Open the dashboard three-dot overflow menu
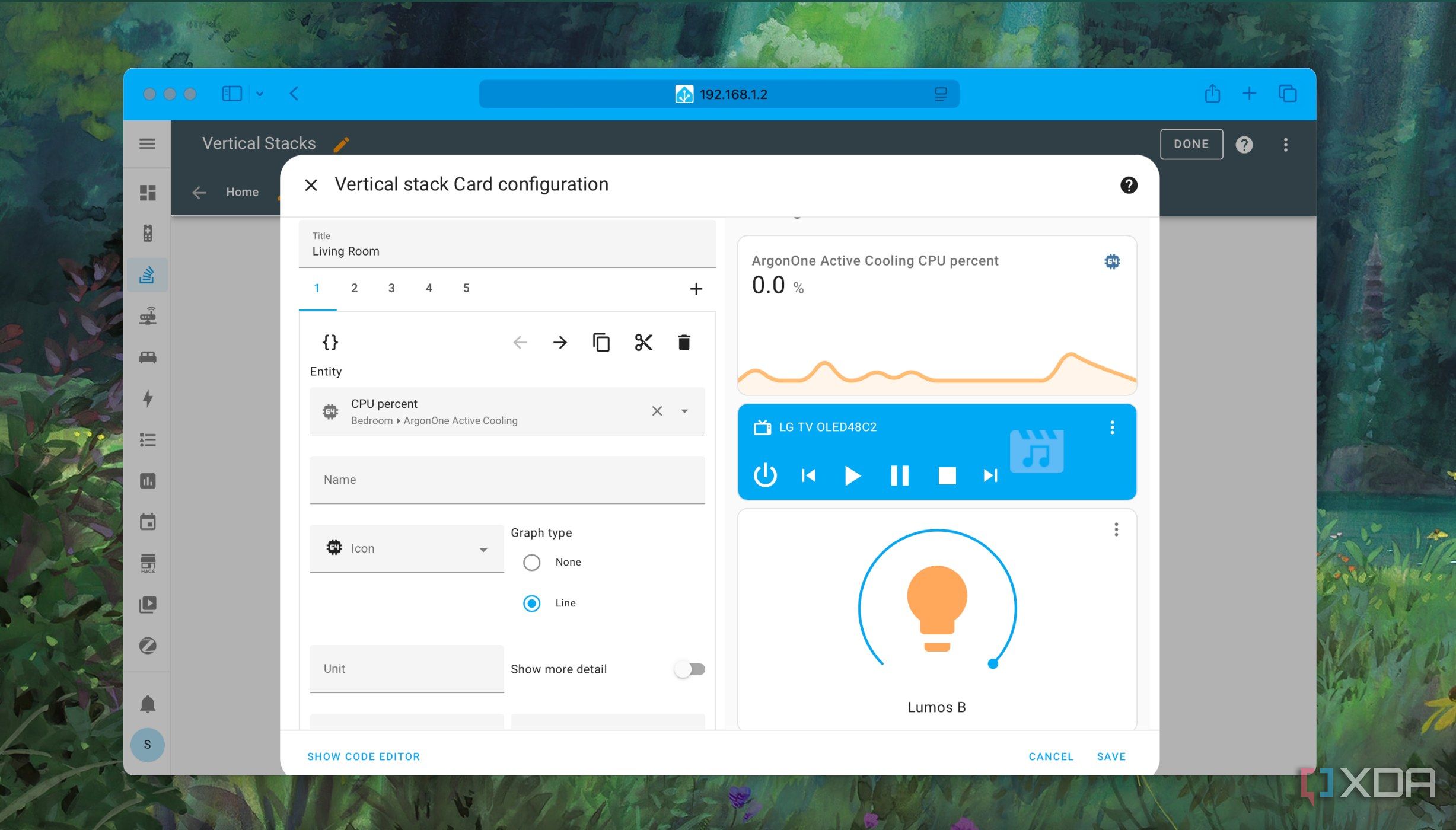1456x830 pixels. click(1286, 145)
